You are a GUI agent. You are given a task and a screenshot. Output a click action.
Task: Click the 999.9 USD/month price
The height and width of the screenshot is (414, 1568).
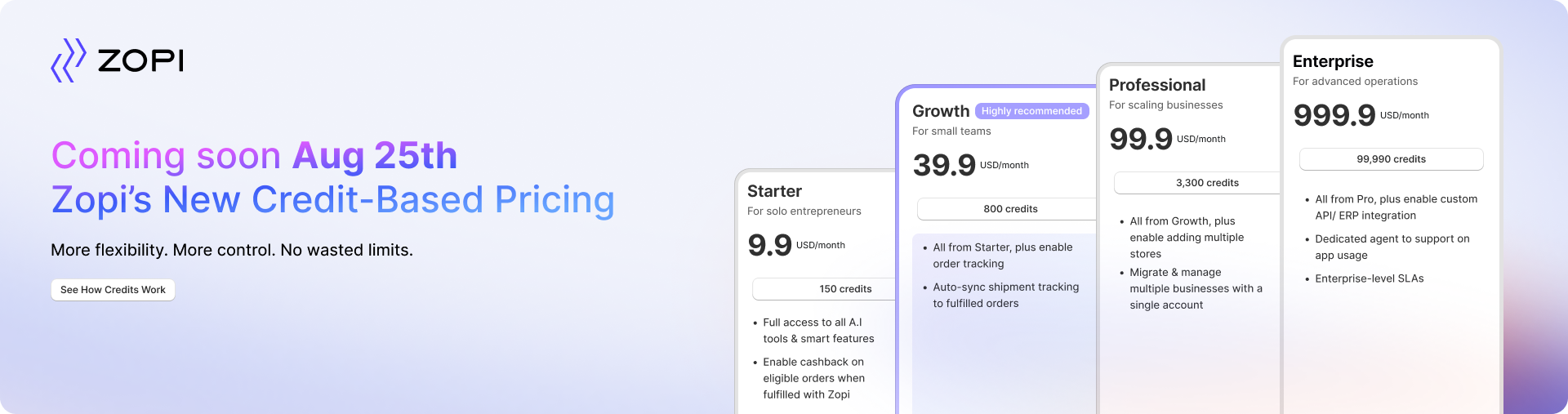[1361, 115]
